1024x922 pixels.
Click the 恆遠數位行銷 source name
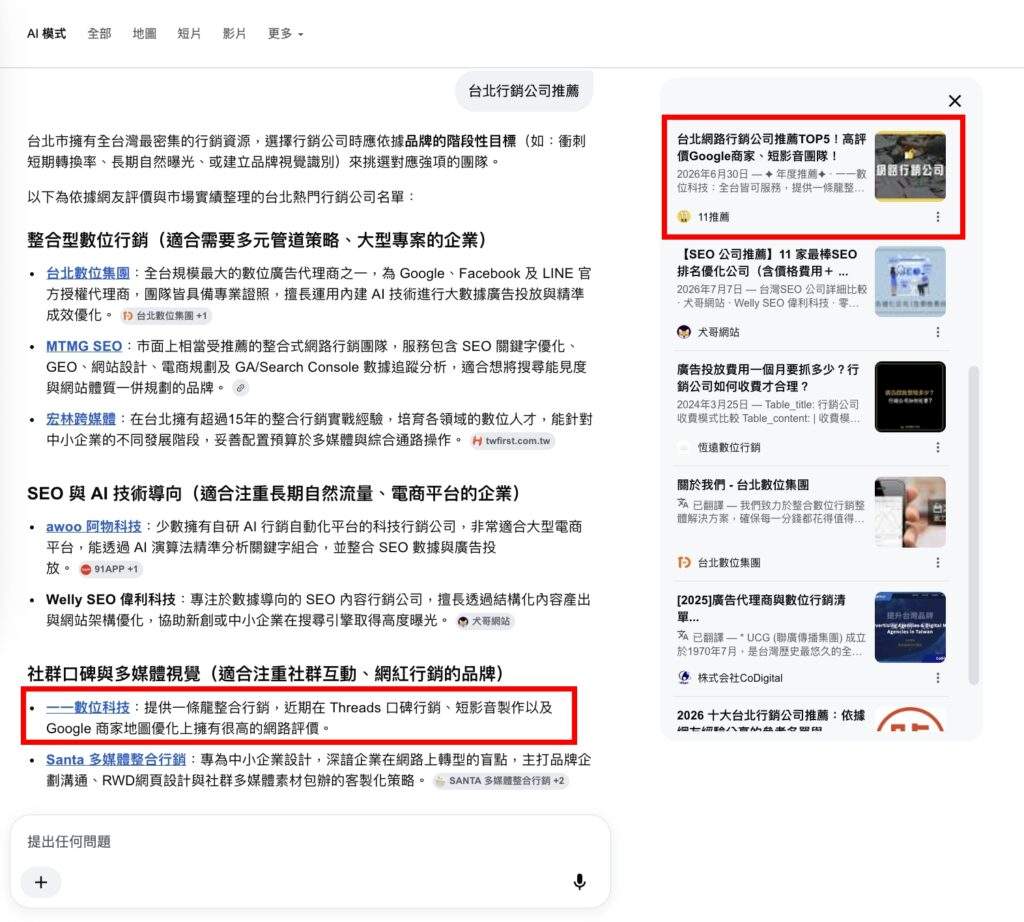click(729, 447)
